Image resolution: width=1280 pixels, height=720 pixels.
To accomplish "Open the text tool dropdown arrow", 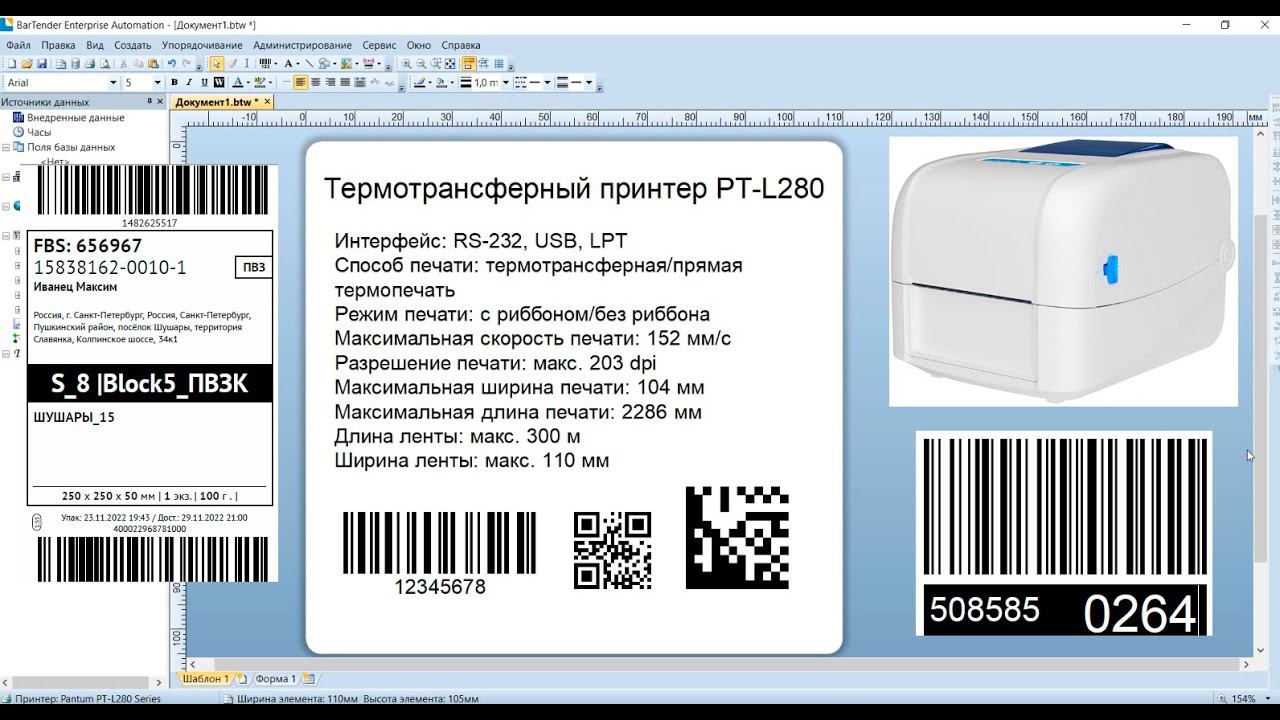I will (x=297, y=63).
